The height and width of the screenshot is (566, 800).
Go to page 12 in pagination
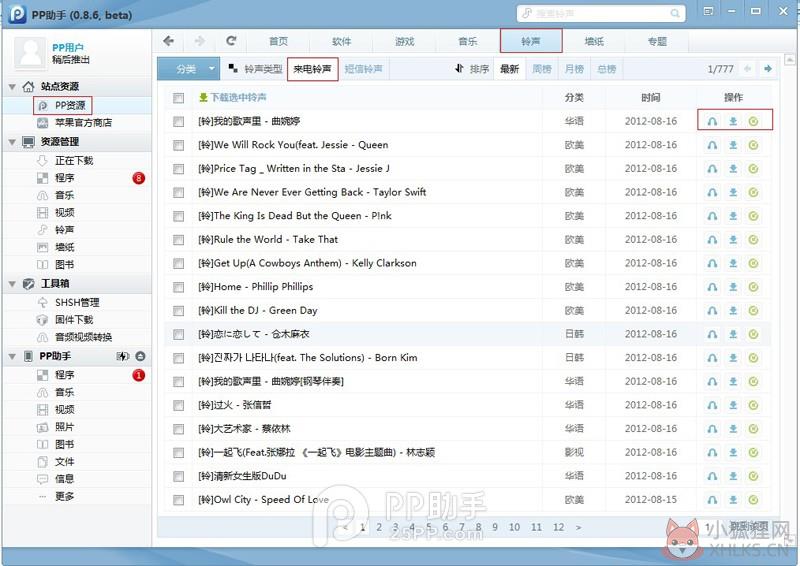click(x=559, y=527)
